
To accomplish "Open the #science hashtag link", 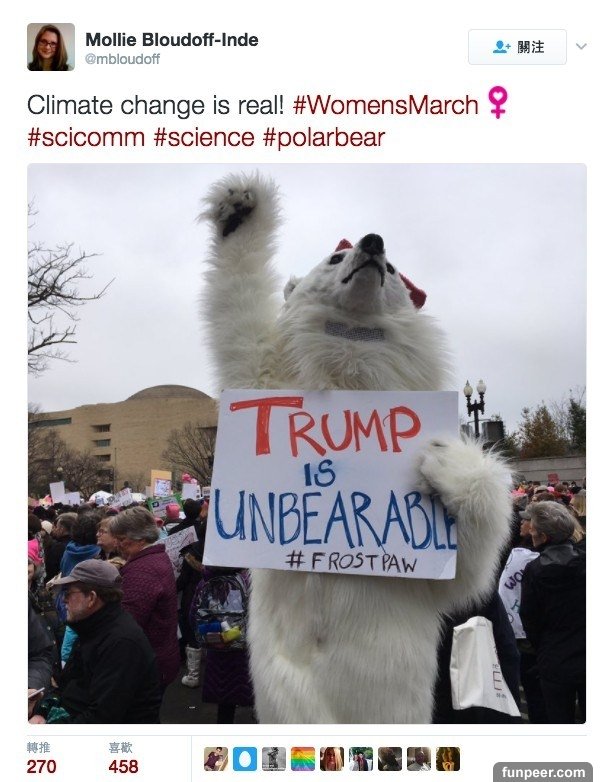I will coord(204,137).
